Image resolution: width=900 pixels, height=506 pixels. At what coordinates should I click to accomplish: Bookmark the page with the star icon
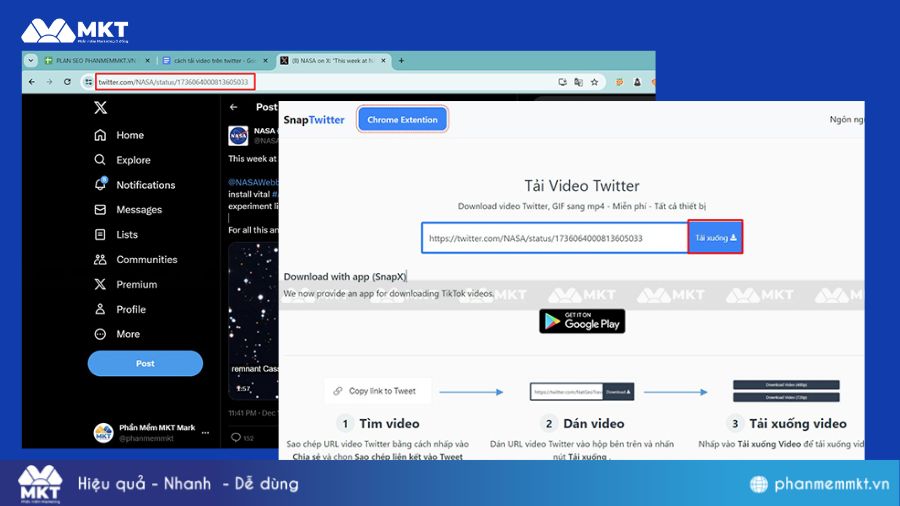tap(595, 82)
